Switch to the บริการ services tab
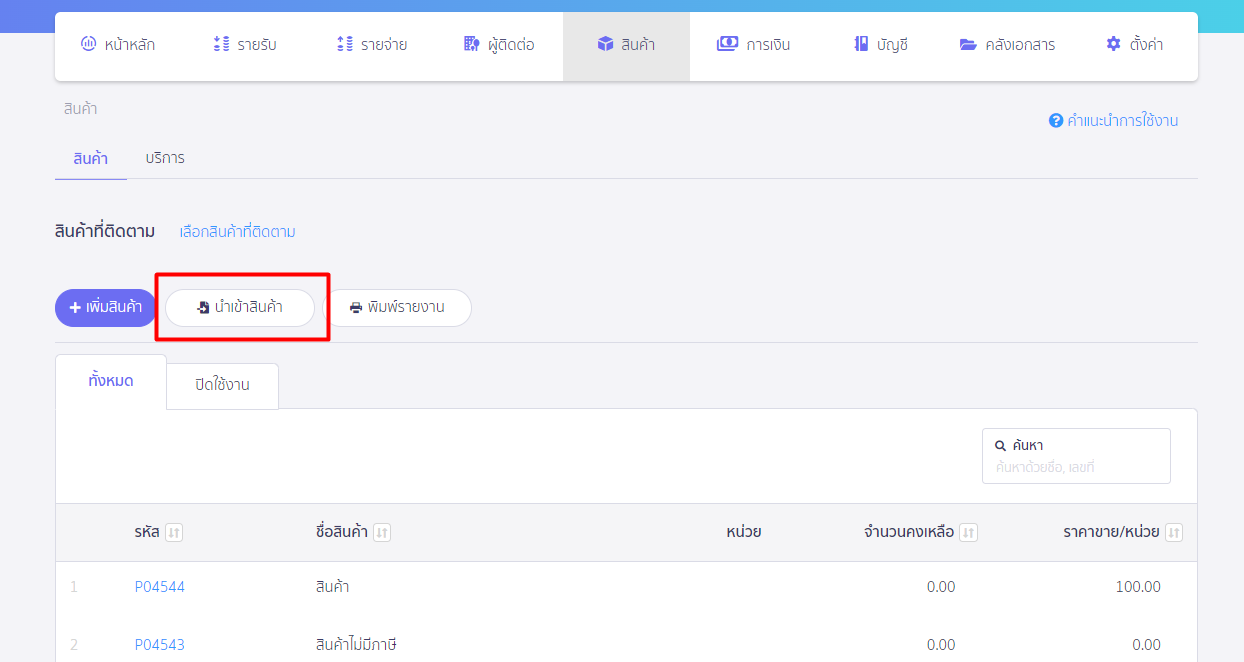 165,158
